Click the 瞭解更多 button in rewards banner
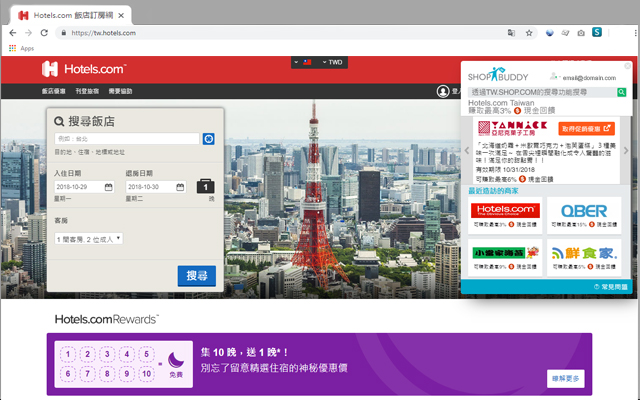640x400 pixels. [x=566, y=379]
